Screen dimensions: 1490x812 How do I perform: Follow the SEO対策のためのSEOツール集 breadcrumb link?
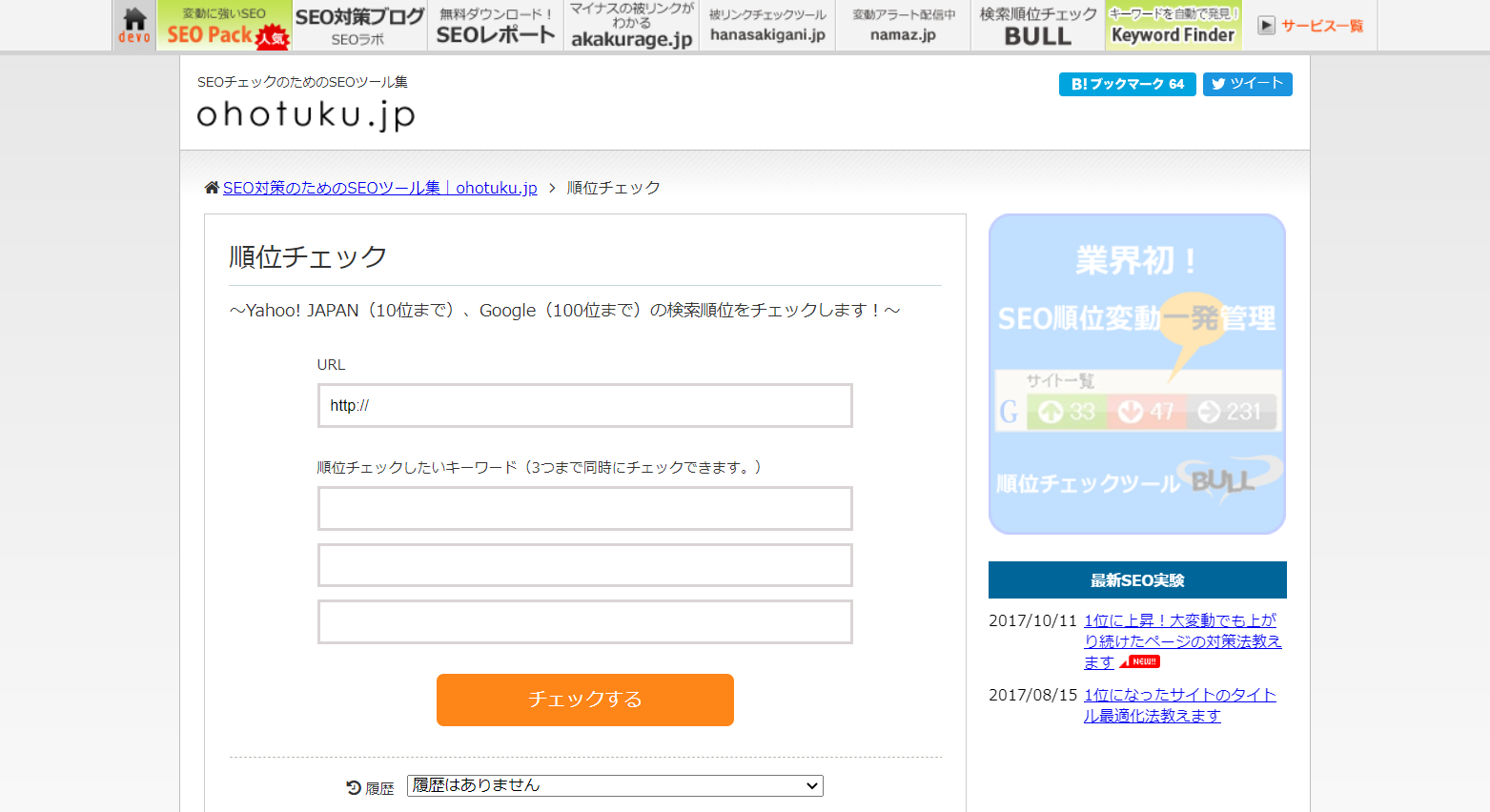379,188
